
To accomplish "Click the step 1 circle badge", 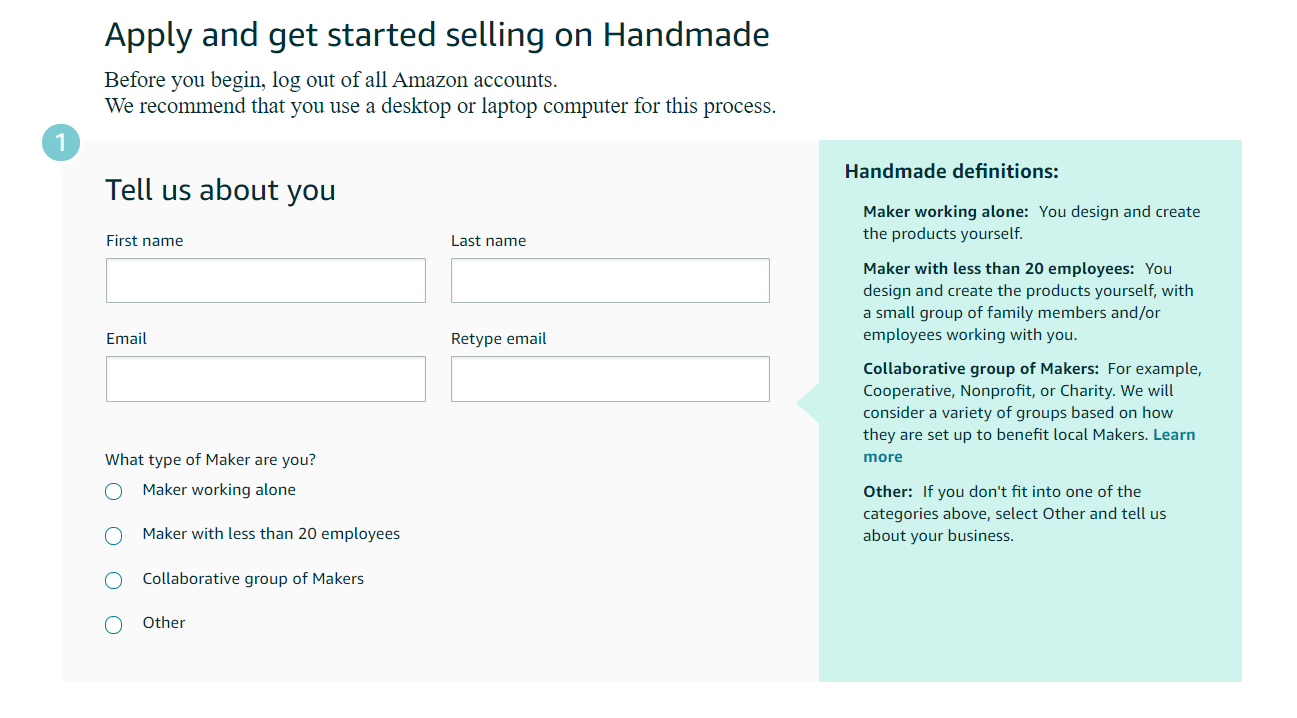I will [60, 143].
